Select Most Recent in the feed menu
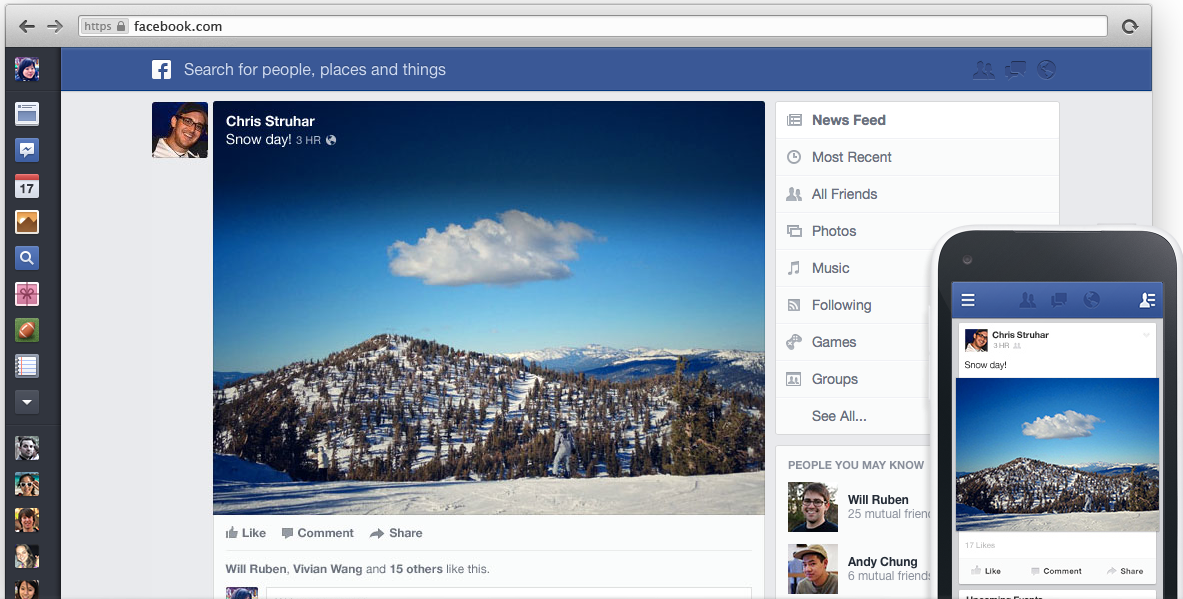Screen dimensions: 1183x599 [851, 157]
